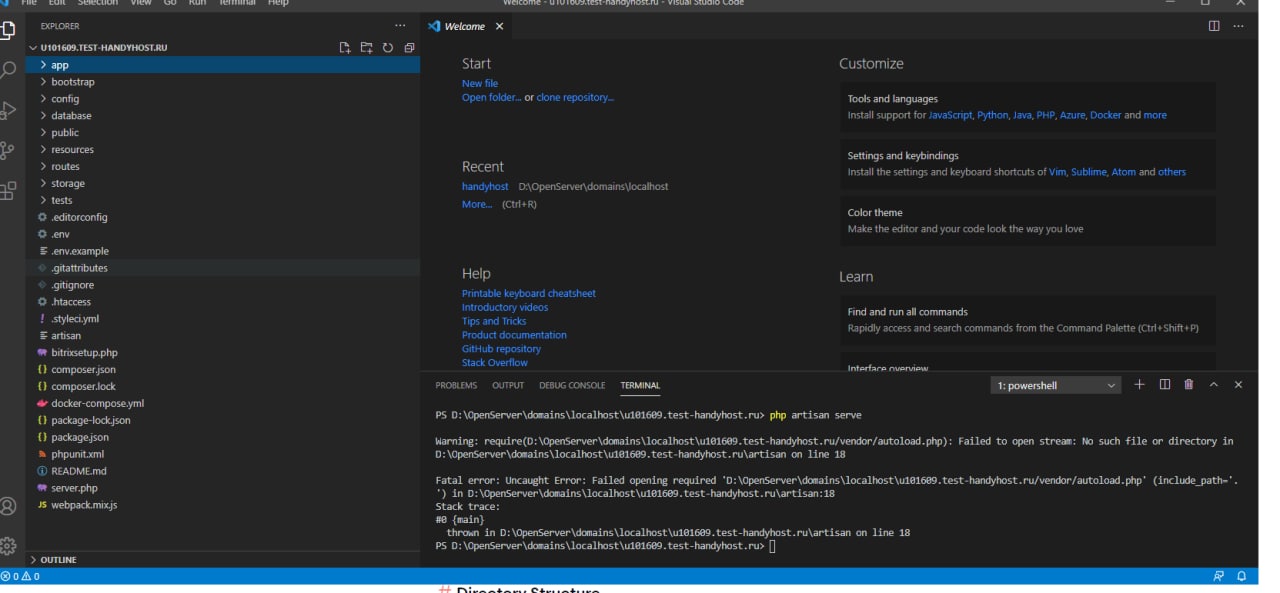Open the .env file
Viewport: 1280px width, 593px height.
222,234
